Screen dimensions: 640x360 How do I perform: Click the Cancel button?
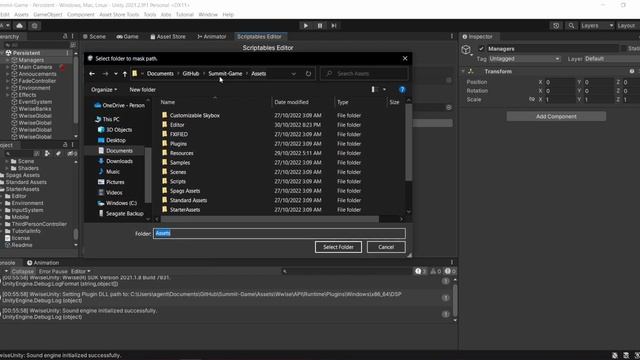coord(386,247)
